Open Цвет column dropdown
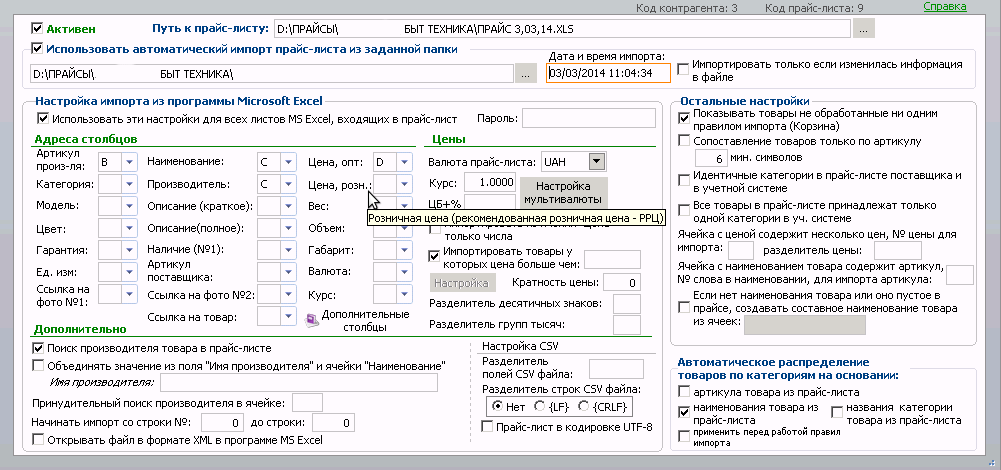1001x470 pixels. point(129,229)
